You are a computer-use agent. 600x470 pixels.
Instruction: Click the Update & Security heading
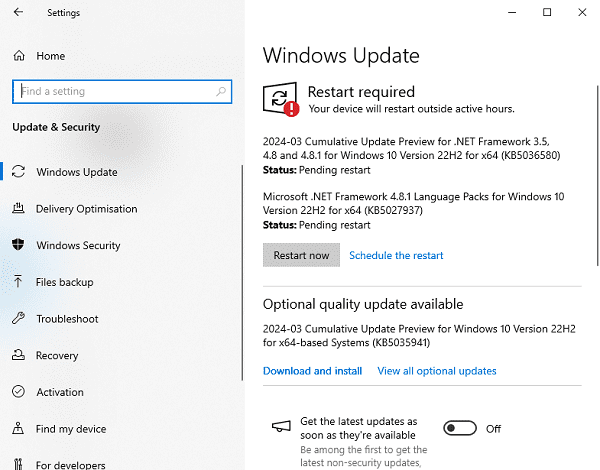tap(56, 127)
